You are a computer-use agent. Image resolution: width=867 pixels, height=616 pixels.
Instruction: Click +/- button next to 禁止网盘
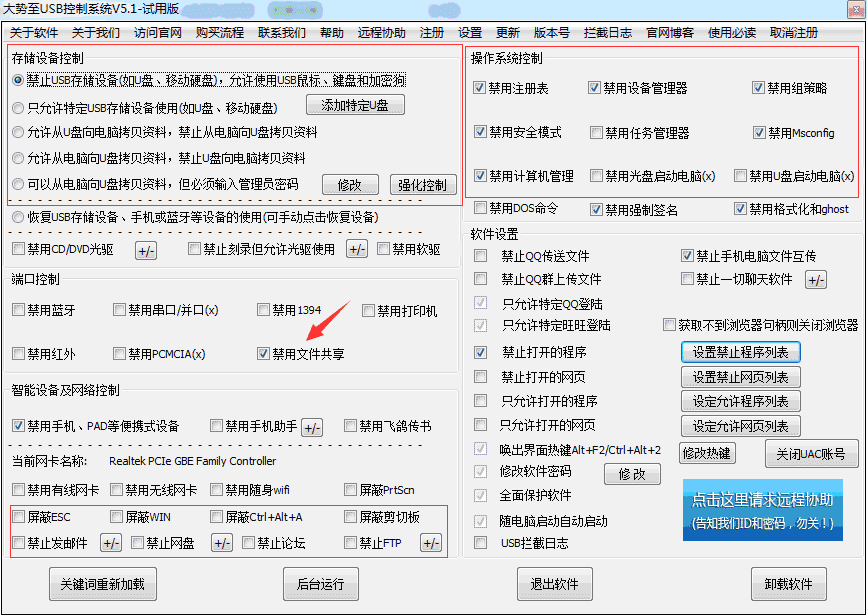click(x=222, y=543)
